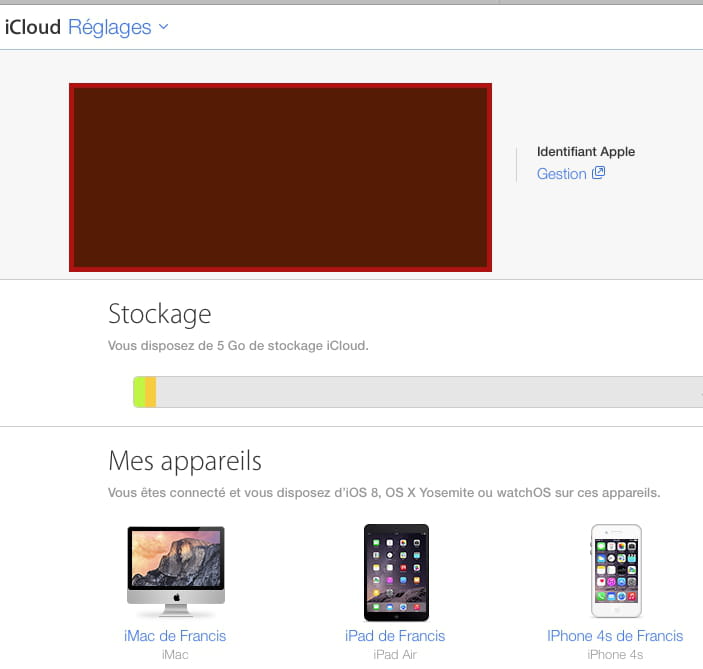Expand the Réglages dropdown chevron
Screen dimensions: 703x669
click(x=164, y=26)
